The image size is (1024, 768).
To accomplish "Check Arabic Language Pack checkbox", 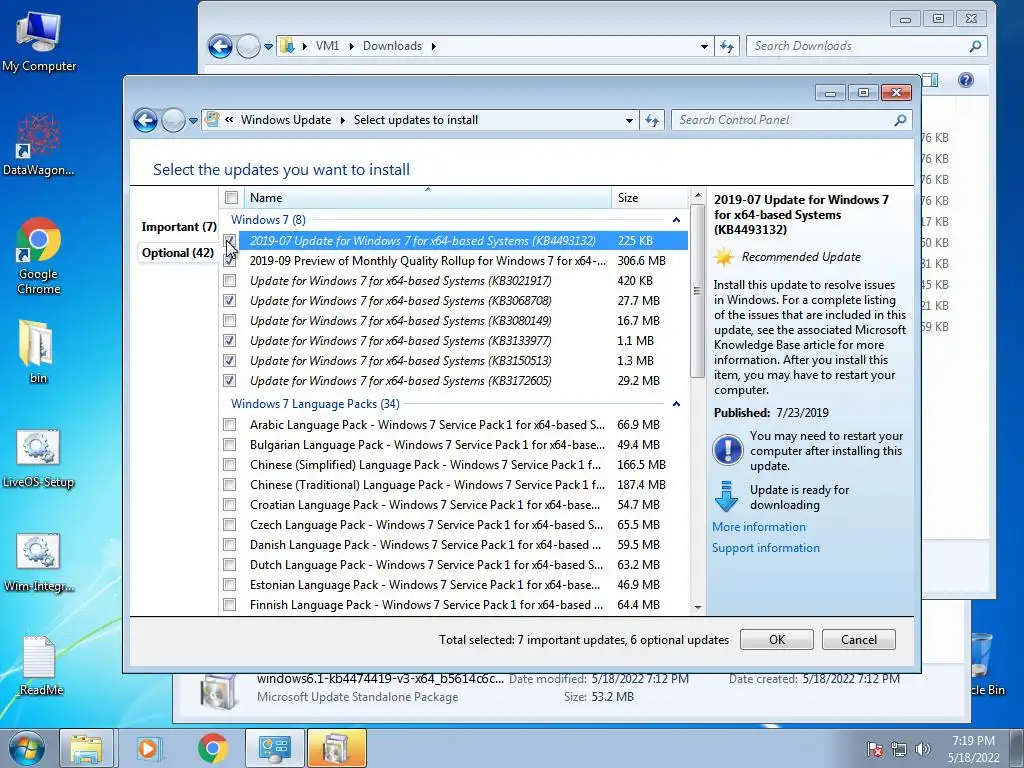I will 229,424.
